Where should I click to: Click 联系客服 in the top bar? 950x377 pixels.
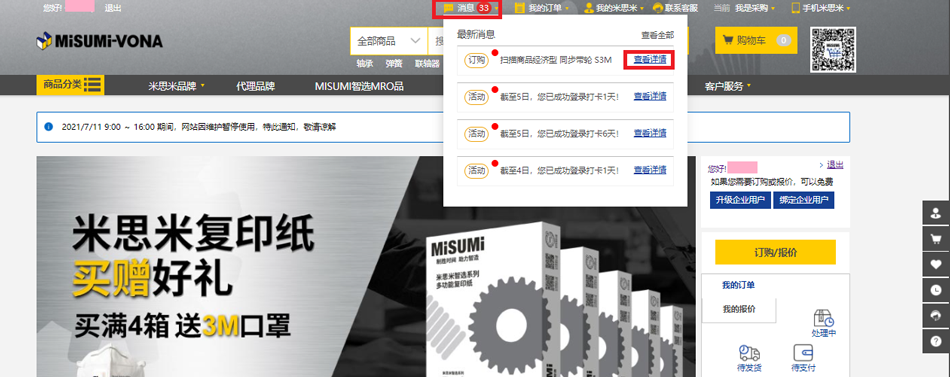pyautogui.click(x=681, y=8)
